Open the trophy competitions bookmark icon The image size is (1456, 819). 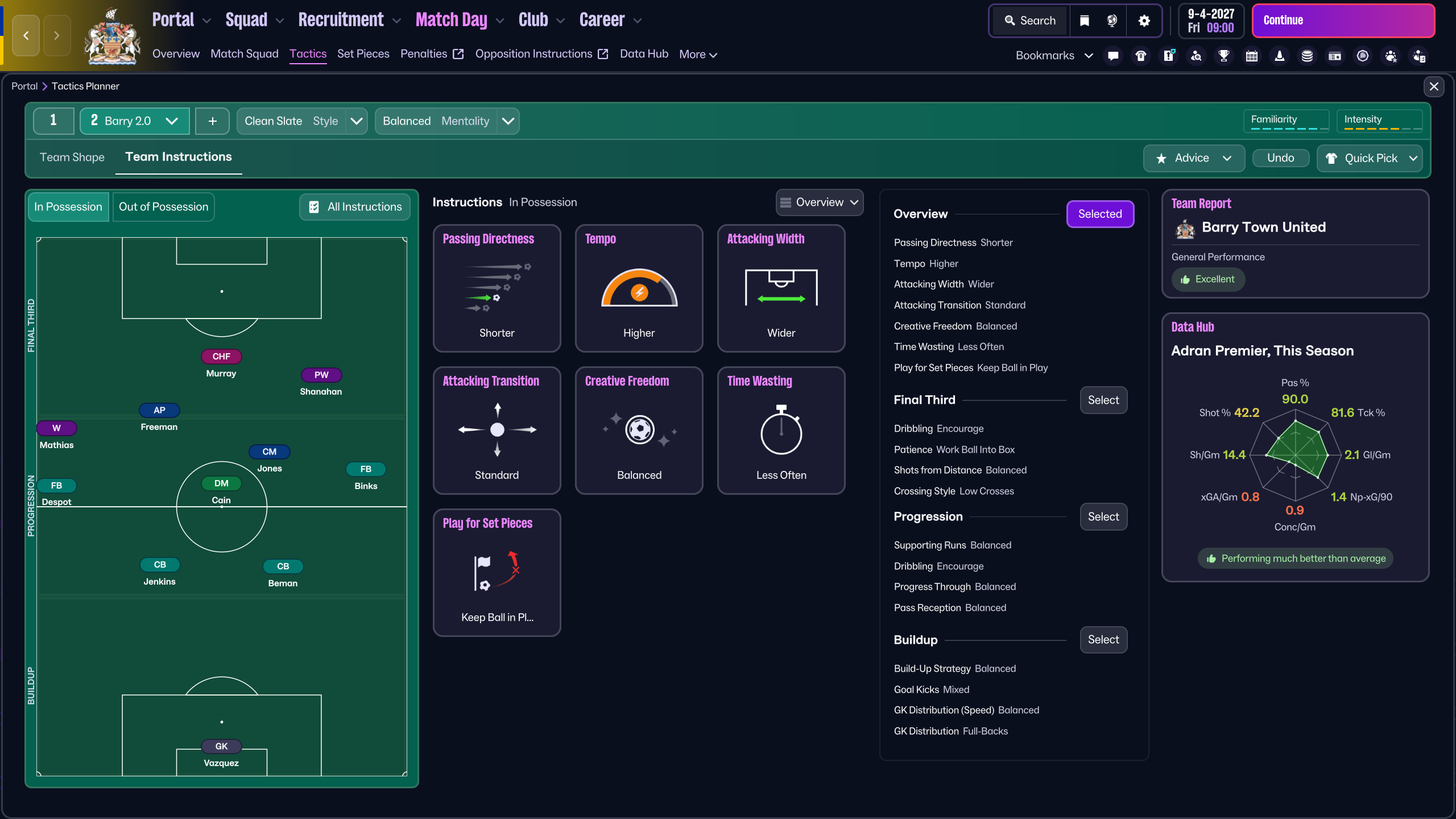click(x=1224, y=56)
